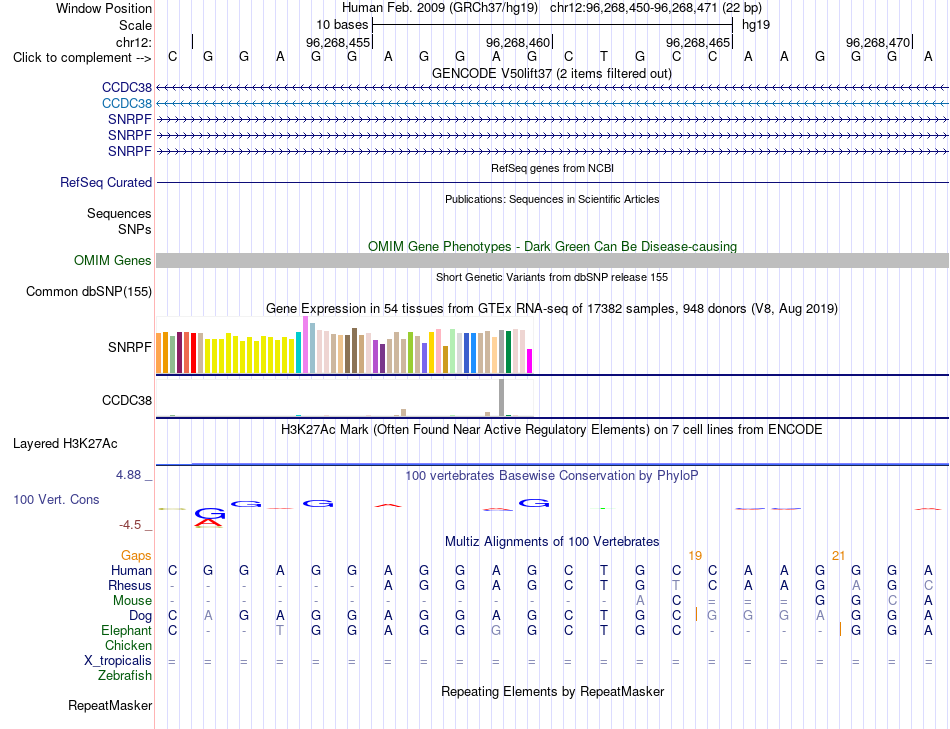Viewport: 950px width, 729px height.
Task: Click the black CCDC38 label beside the expression chart
Action: [127, 401]
